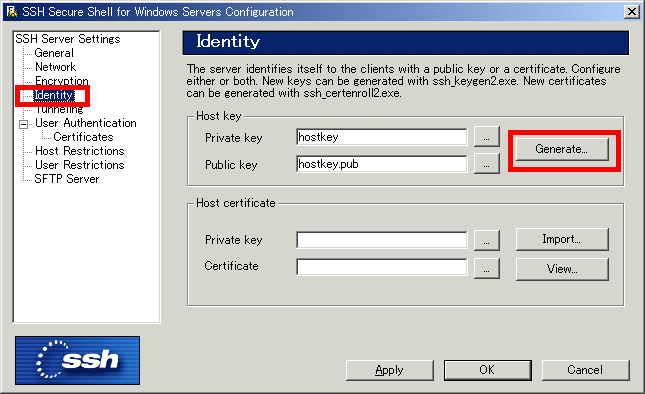Click the View certificate button

tap(562, 269)
